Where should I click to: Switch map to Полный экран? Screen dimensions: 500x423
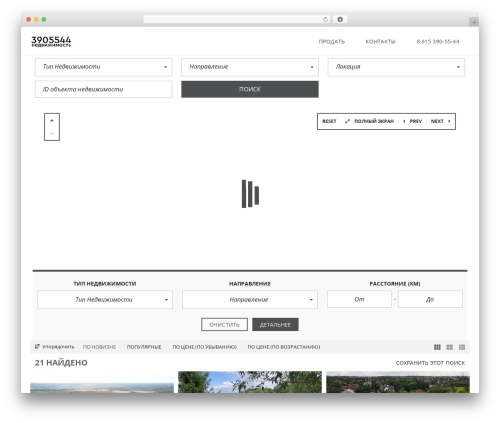[369, 121]
